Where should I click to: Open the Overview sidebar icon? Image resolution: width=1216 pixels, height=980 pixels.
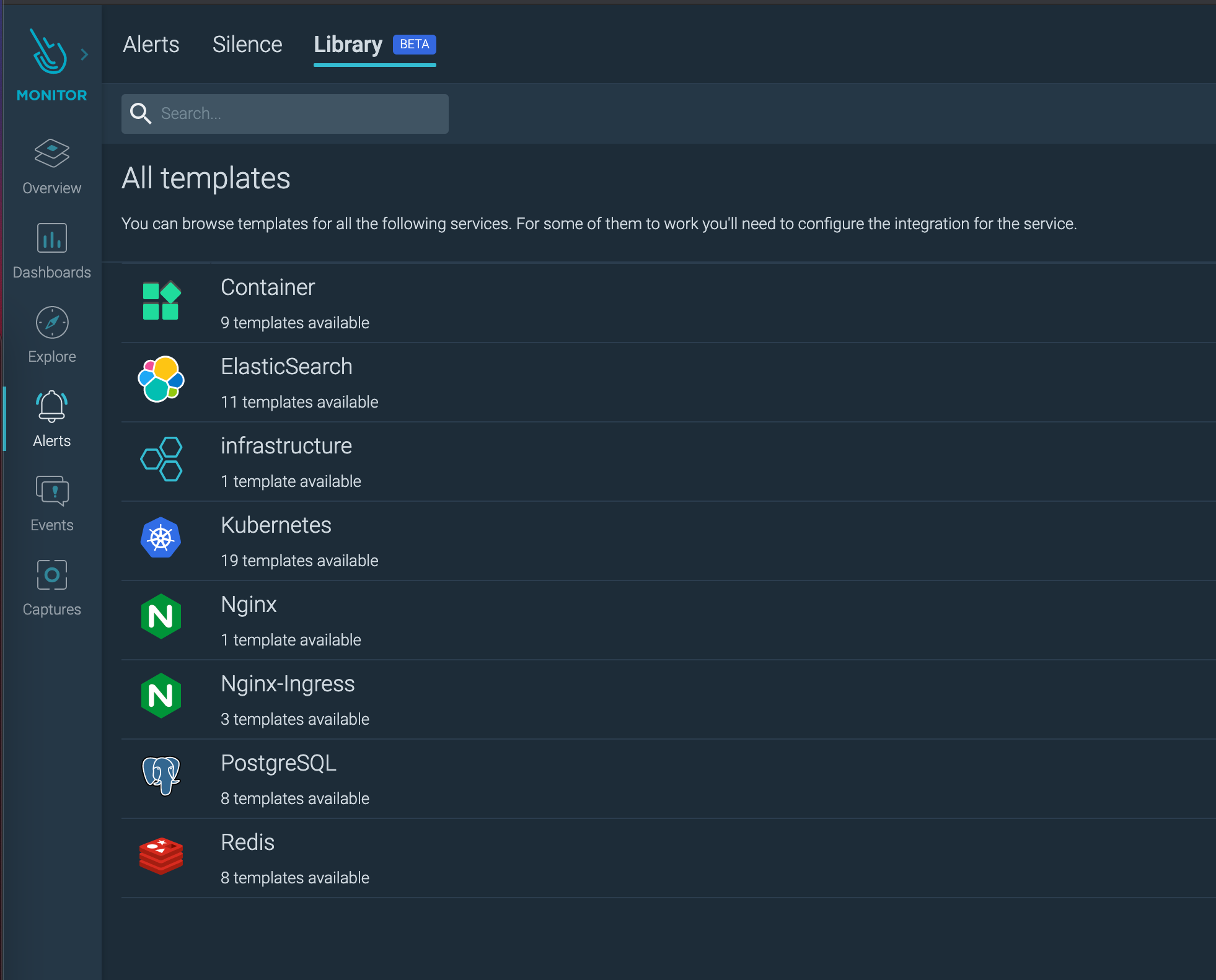click(x=51, y=154)
